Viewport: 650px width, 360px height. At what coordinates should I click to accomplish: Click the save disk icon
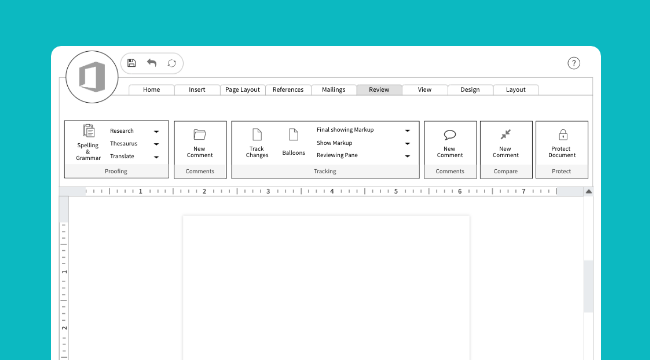point(131,63)
